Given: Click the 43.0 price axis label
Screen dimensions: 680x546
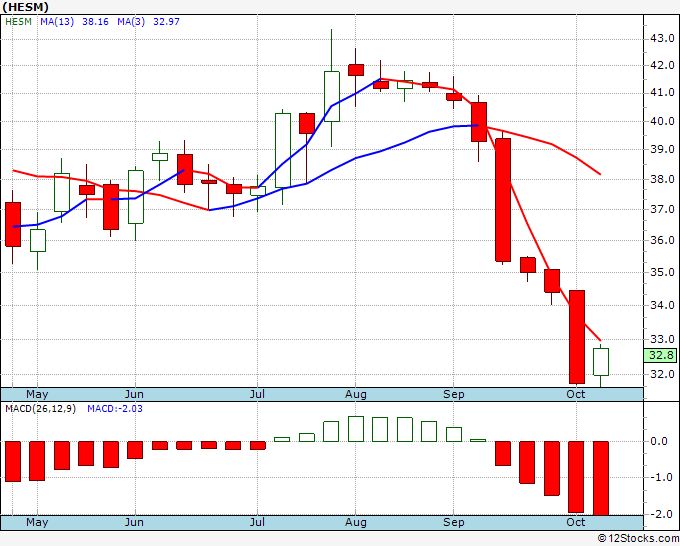Looking at the screenshot, I should coord(662,39).
